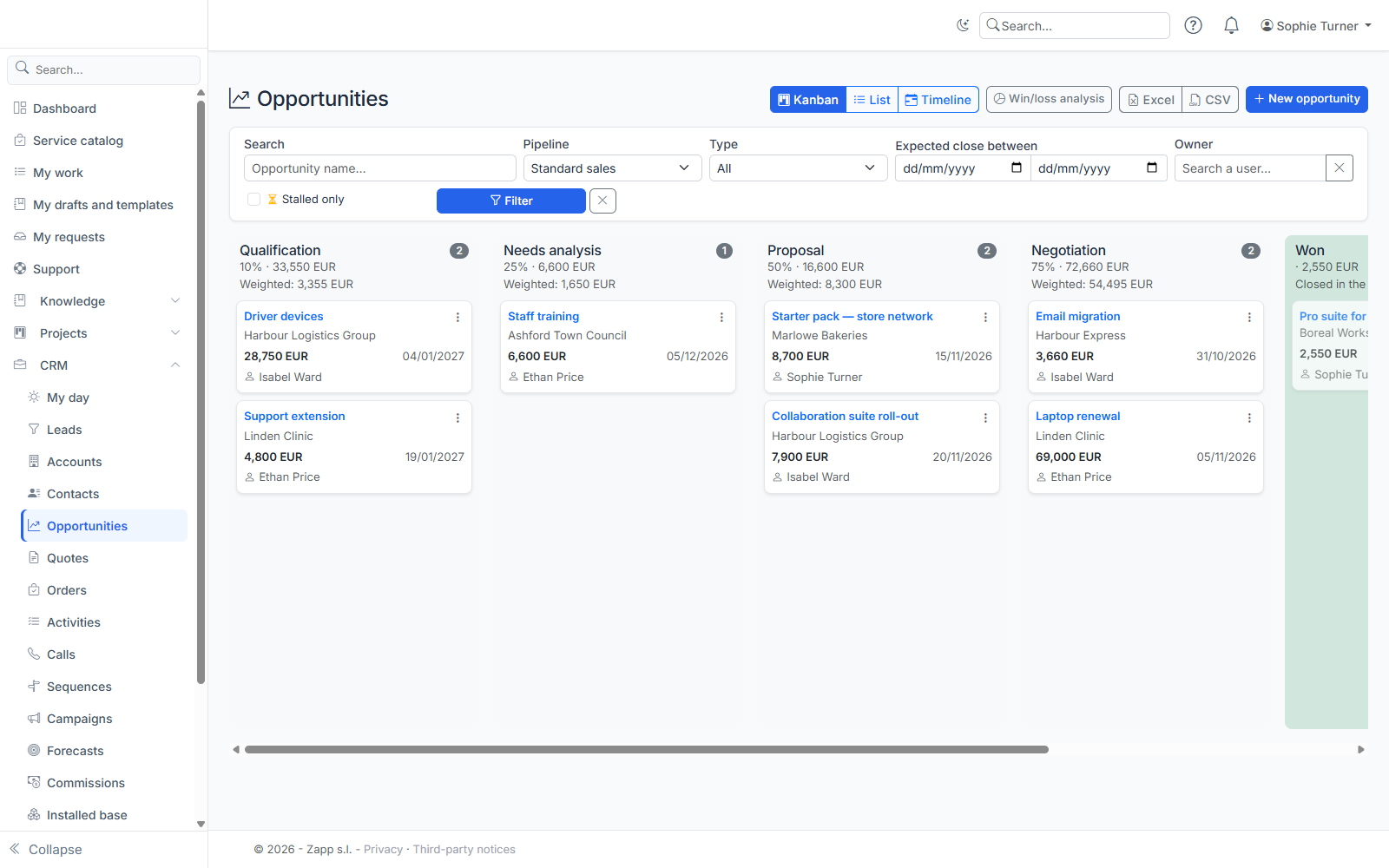Image resolution: width=1389 pixels, height=868 pixels.
Task: Open Pro suite opportunity in Won column
Action: 1333,317
